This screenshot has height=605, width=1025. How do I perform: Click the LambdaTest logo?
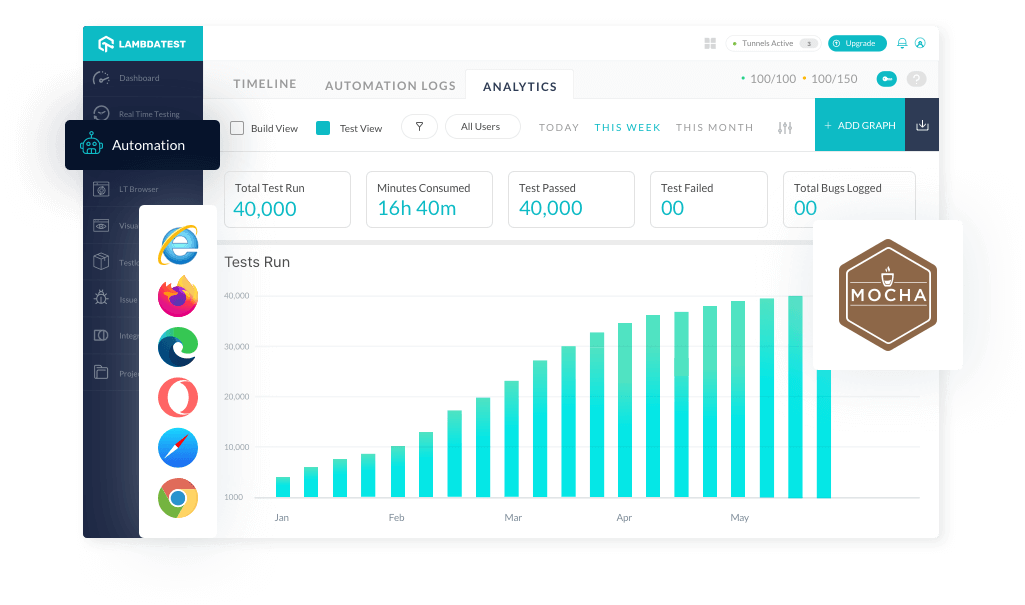pos(142,44)
